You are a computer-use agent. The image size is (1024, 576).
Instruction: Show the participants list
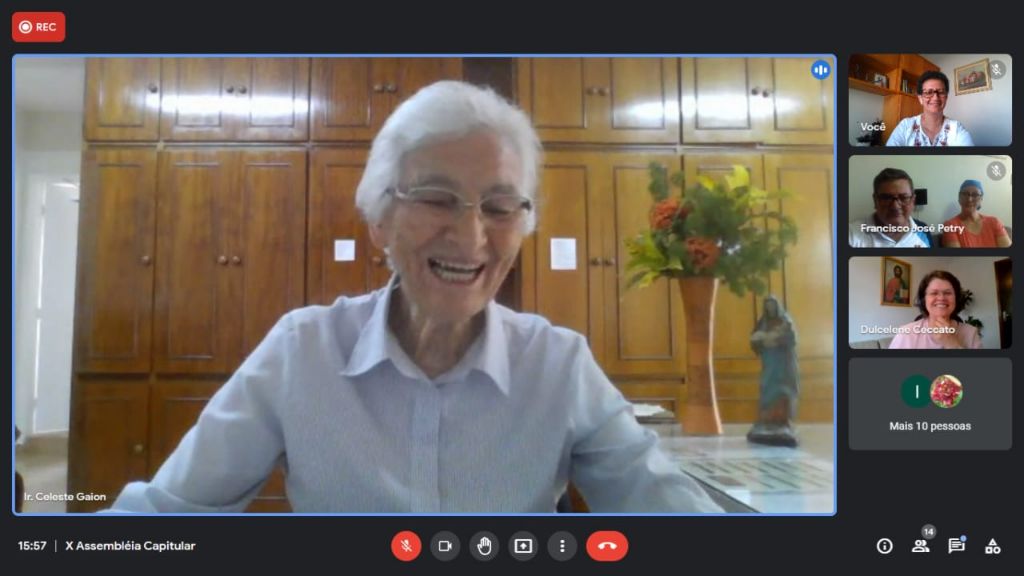tap(920, 545)
